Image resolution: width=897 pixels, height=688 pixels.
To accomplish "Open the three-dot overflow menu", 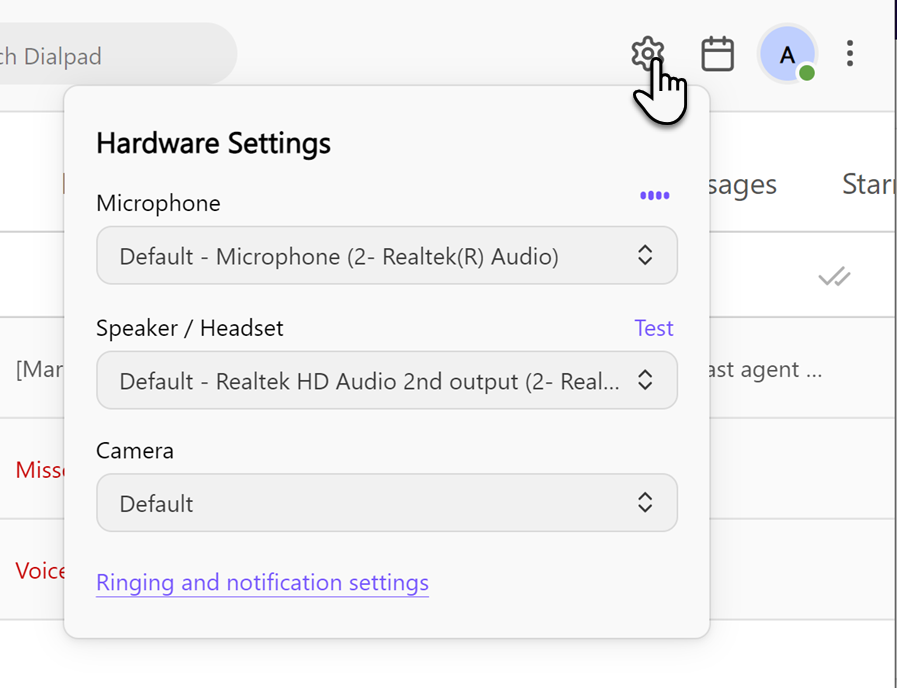I will coord(850,54).
